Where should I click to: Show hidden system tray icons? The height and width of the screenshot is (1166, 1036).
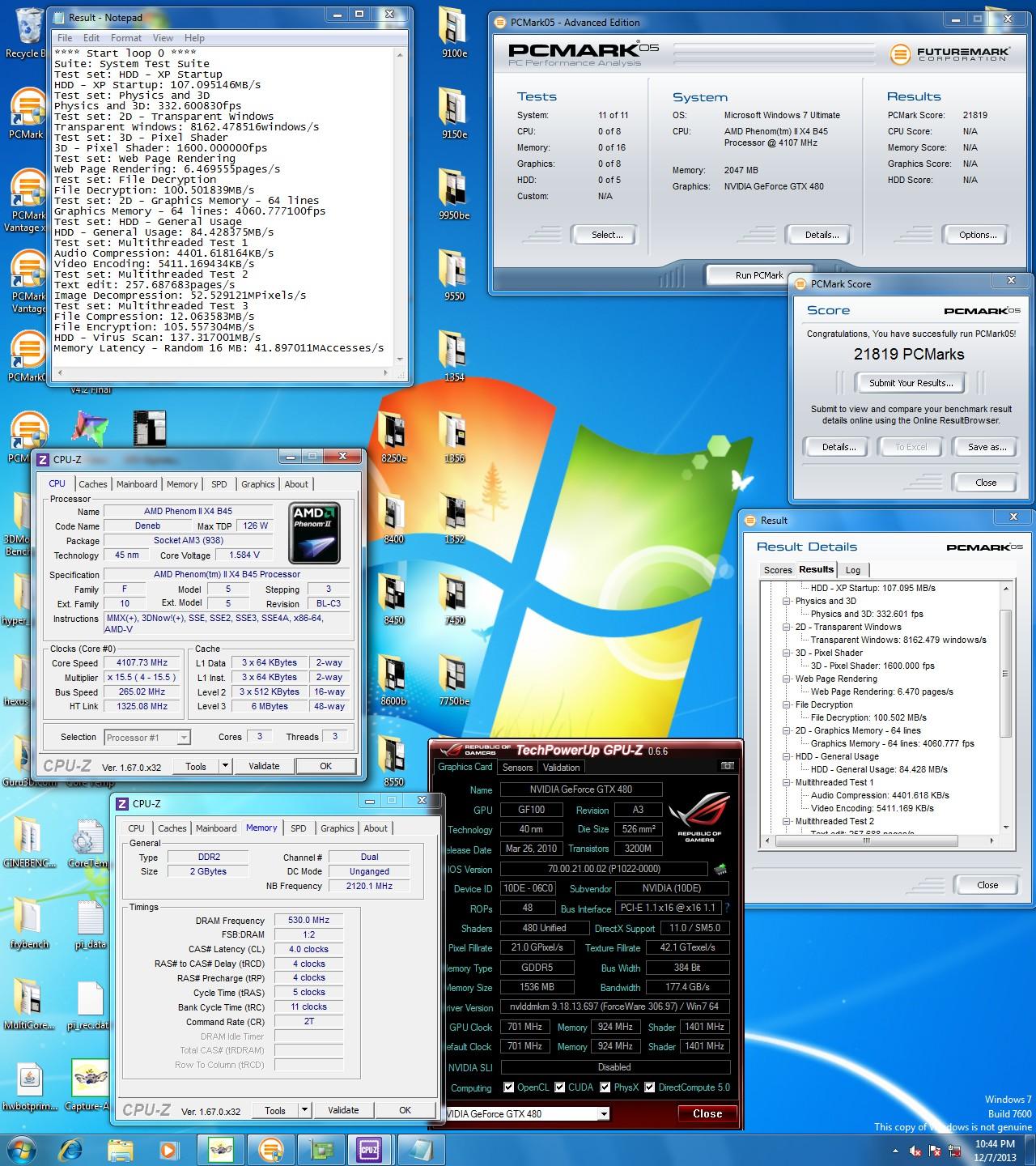click(895, 1151)
